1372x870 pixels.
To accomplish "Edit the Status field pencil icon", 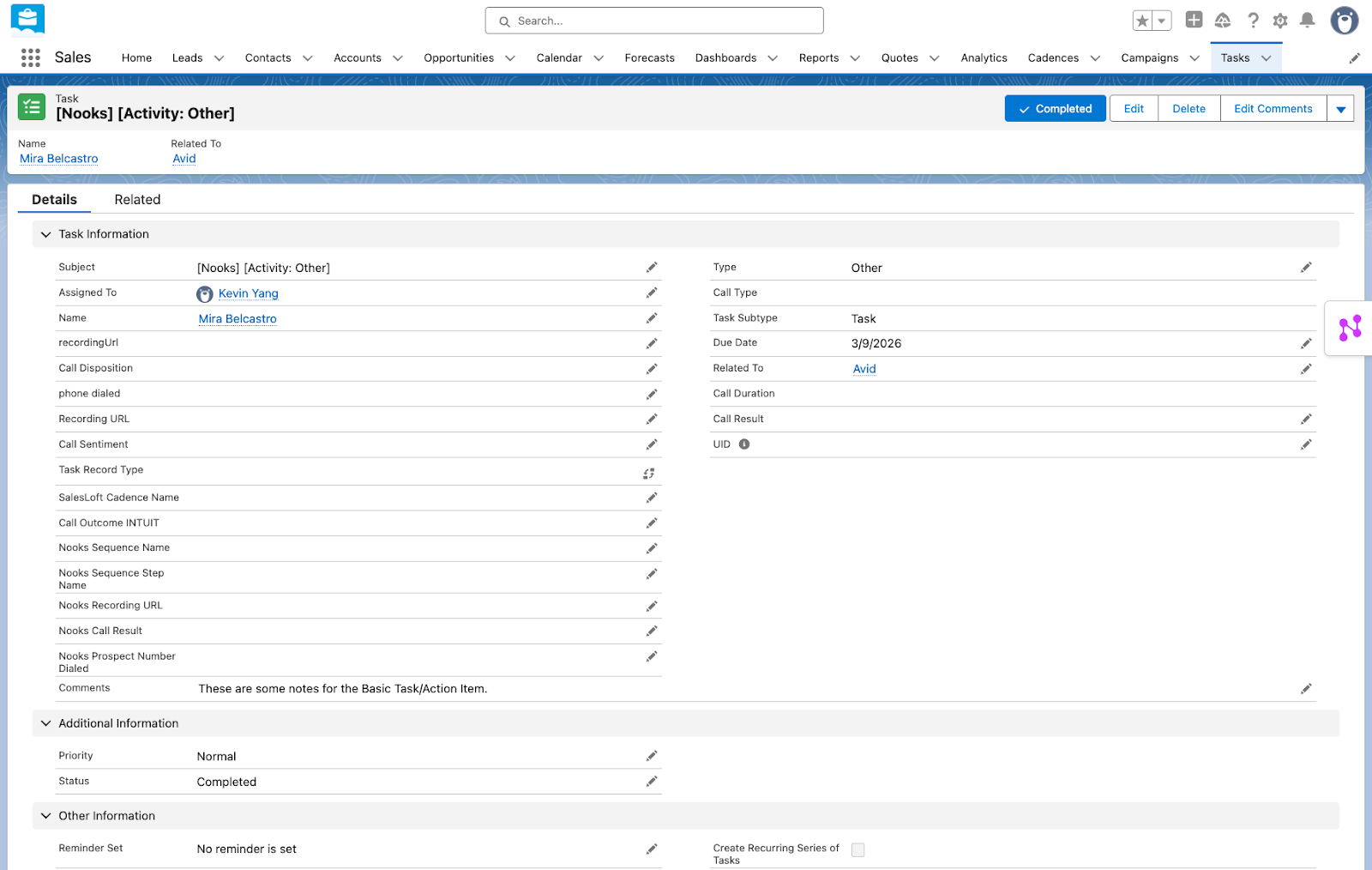I will 652,782.
